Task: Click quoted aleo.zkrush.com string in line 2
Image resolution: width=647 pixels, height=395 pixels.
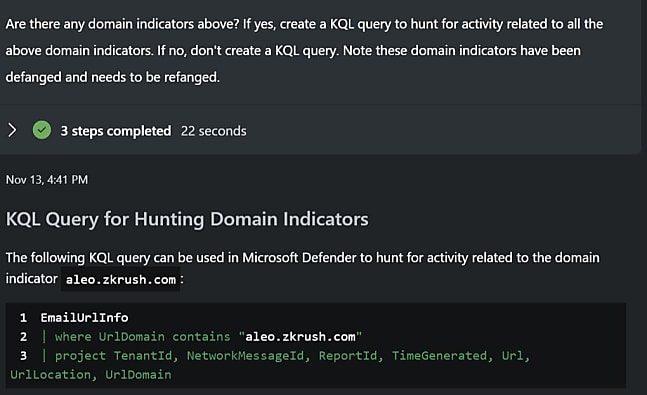Action: pos(300,336)
